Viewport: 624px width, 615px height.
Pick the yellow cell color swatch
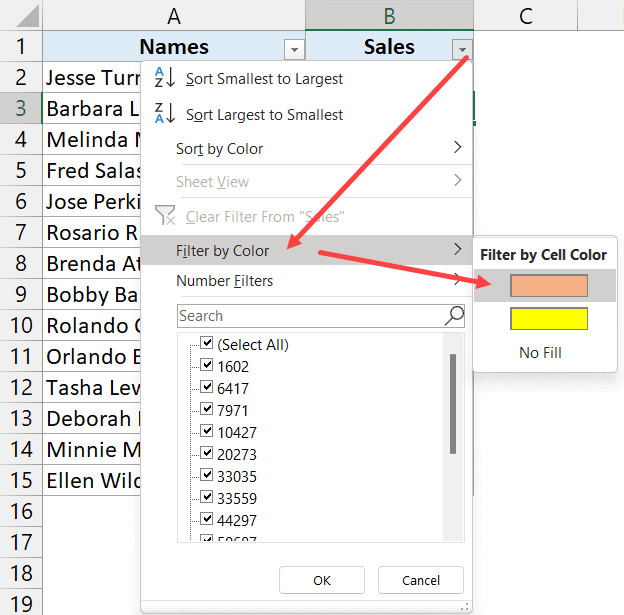point(548,319)
